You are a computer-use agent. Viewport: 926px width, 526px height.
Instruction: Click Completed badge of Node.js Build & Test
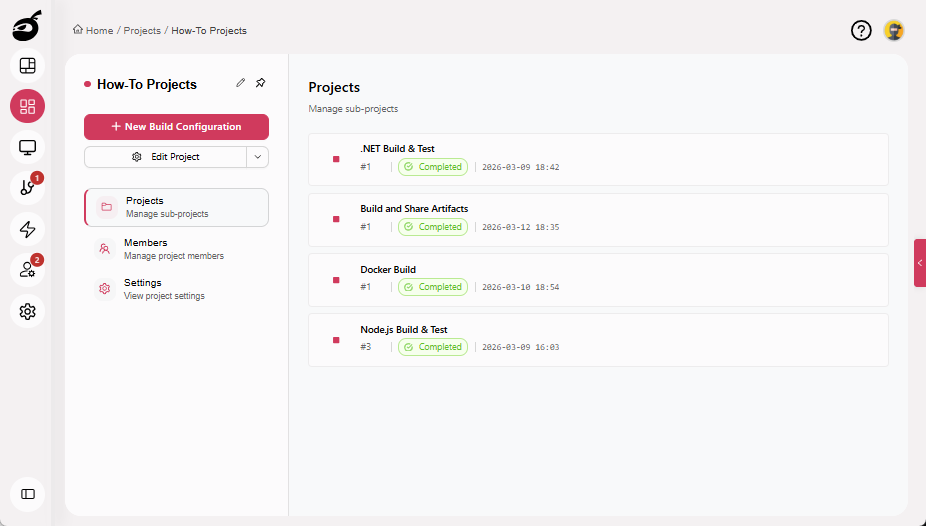[x=433, y=347]
